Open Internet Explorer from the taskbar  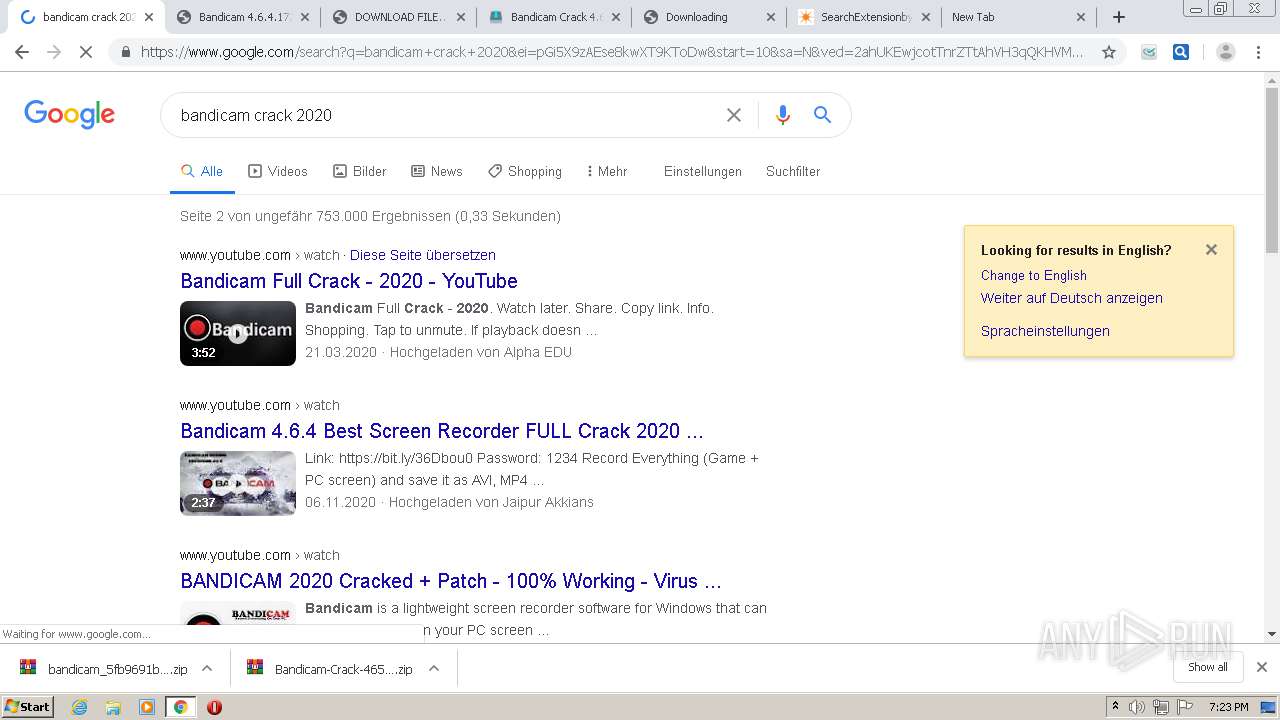point(80,707)
